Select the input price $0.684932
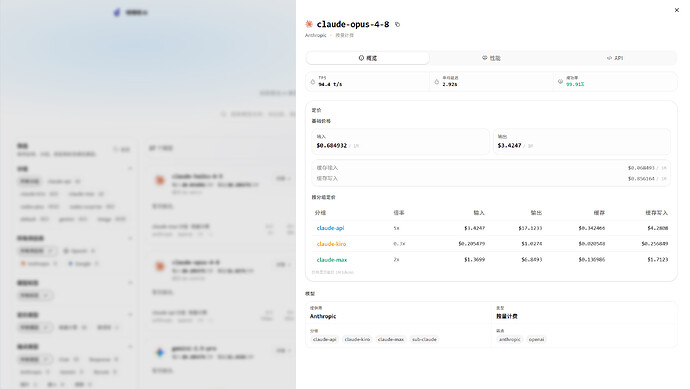The width and height of the screenshot is (690, 389). [332, 146]
